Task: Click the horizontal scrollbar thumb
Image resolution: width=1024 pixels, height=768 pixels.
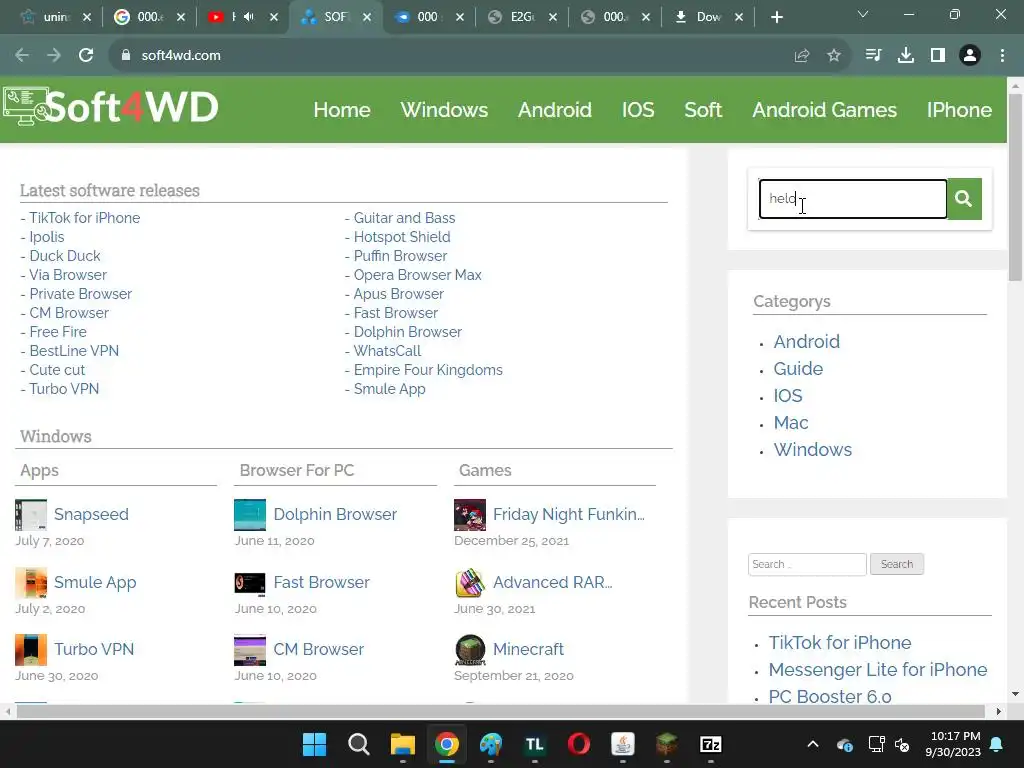Action: 500,711
